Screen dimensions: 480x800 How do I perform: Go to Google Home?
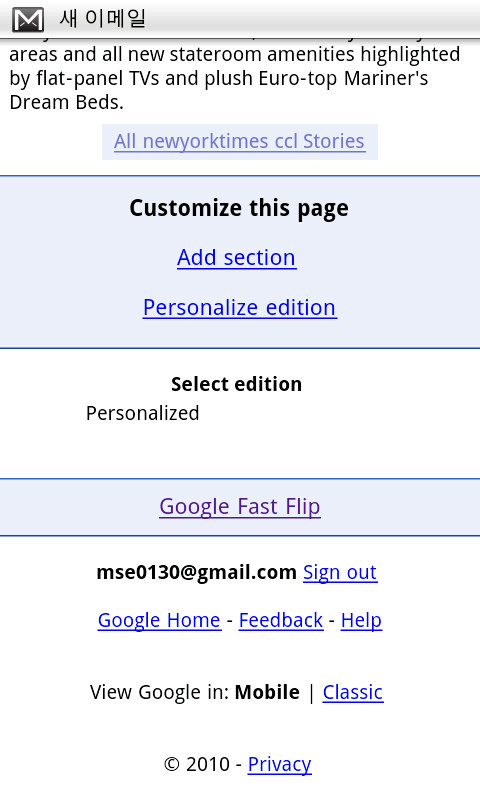point(159,620)
